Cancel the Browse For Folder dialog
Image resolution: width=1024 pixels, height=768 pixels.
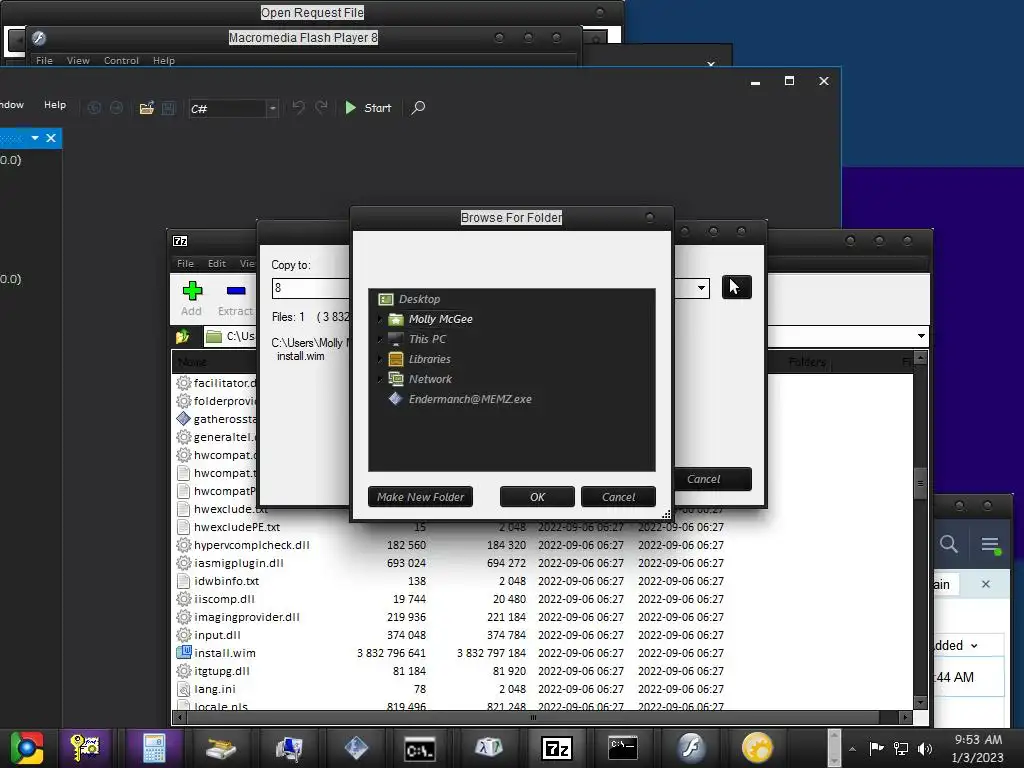(x=618, y=497)
